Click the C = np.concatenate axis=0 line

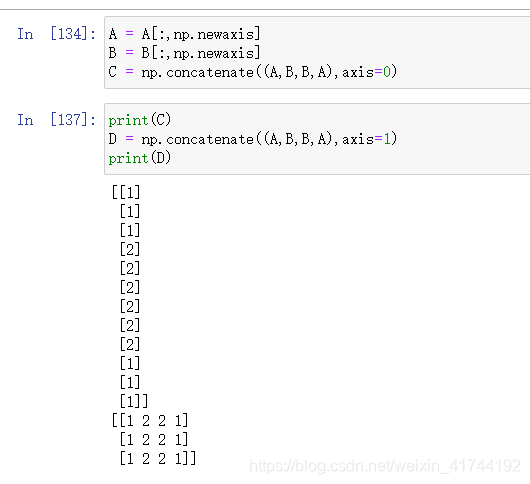[x=252, y=72]
